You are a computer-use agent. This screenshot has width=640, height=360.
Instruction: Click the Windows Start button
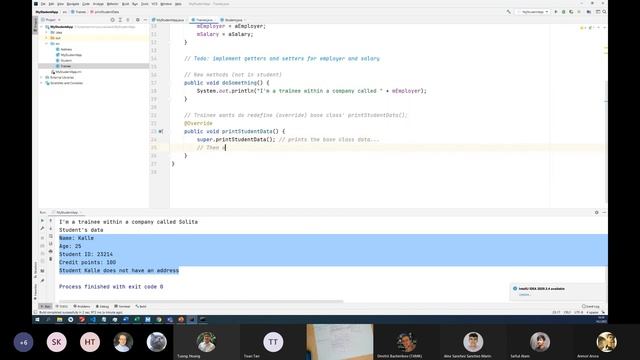point(37,320)
